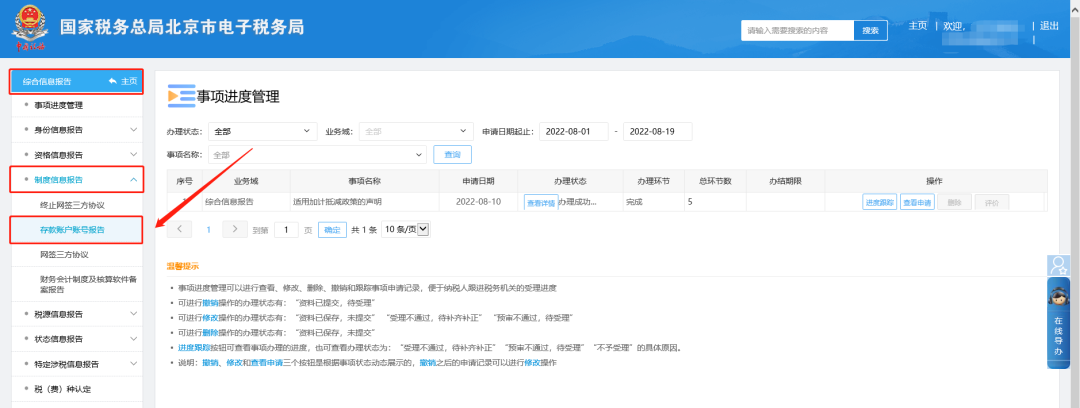This screenshot has width=1080, height=408.
Task: Click the 进度跟踪 button in table row
Action: (x=879, y=202)
